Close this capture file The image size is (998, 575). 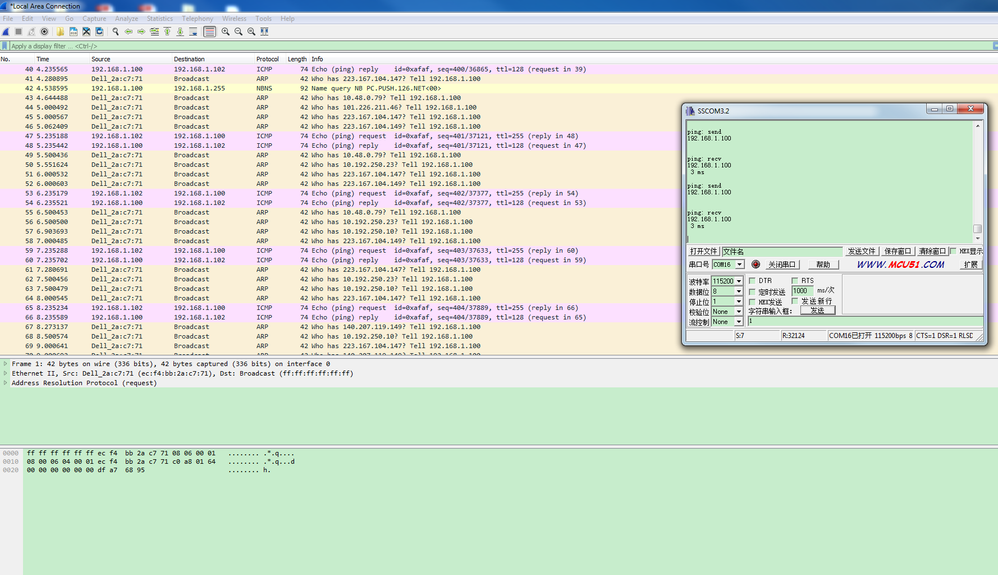tap(87, 32)
